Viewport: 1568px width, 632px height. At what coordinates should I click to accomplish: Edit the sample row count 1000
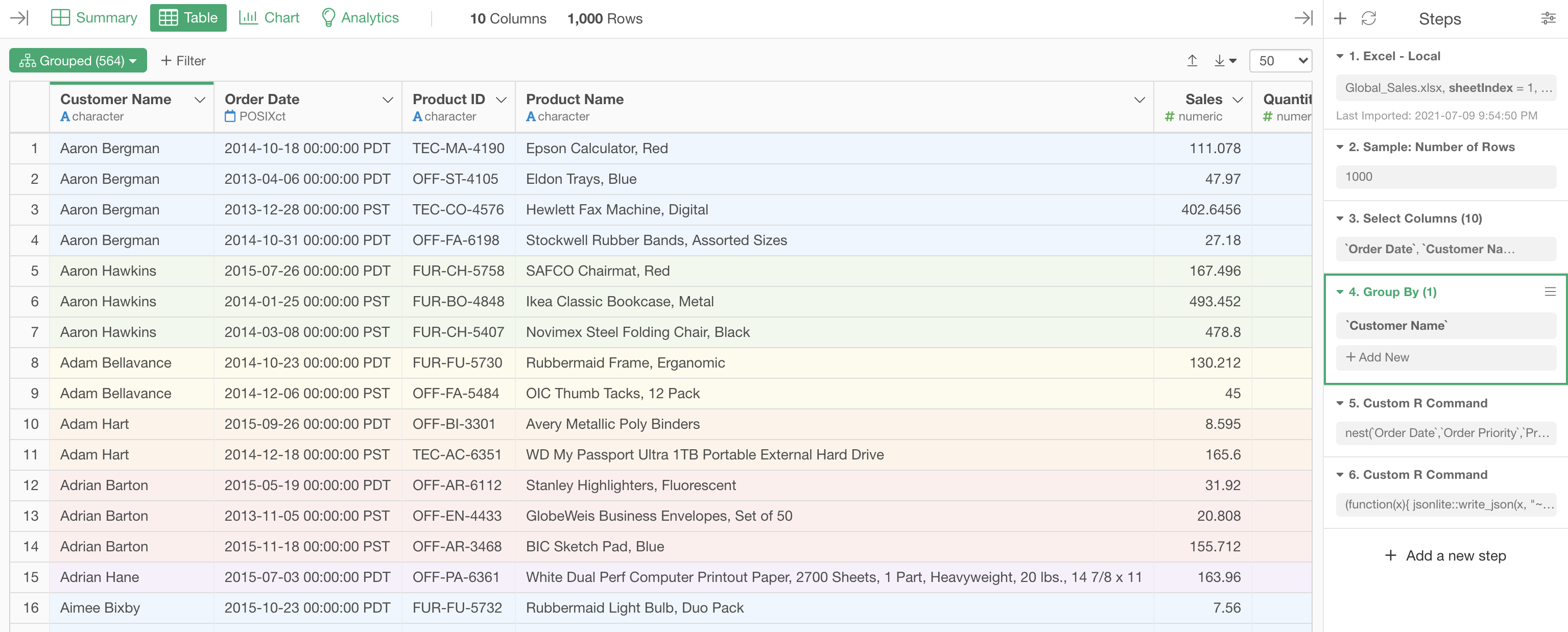point(1445,177)
